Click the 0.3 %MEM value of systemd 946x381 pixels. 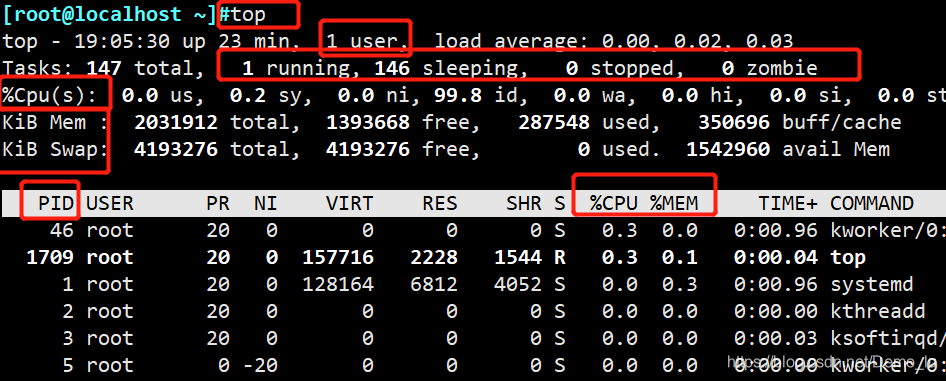pos(679,284)
